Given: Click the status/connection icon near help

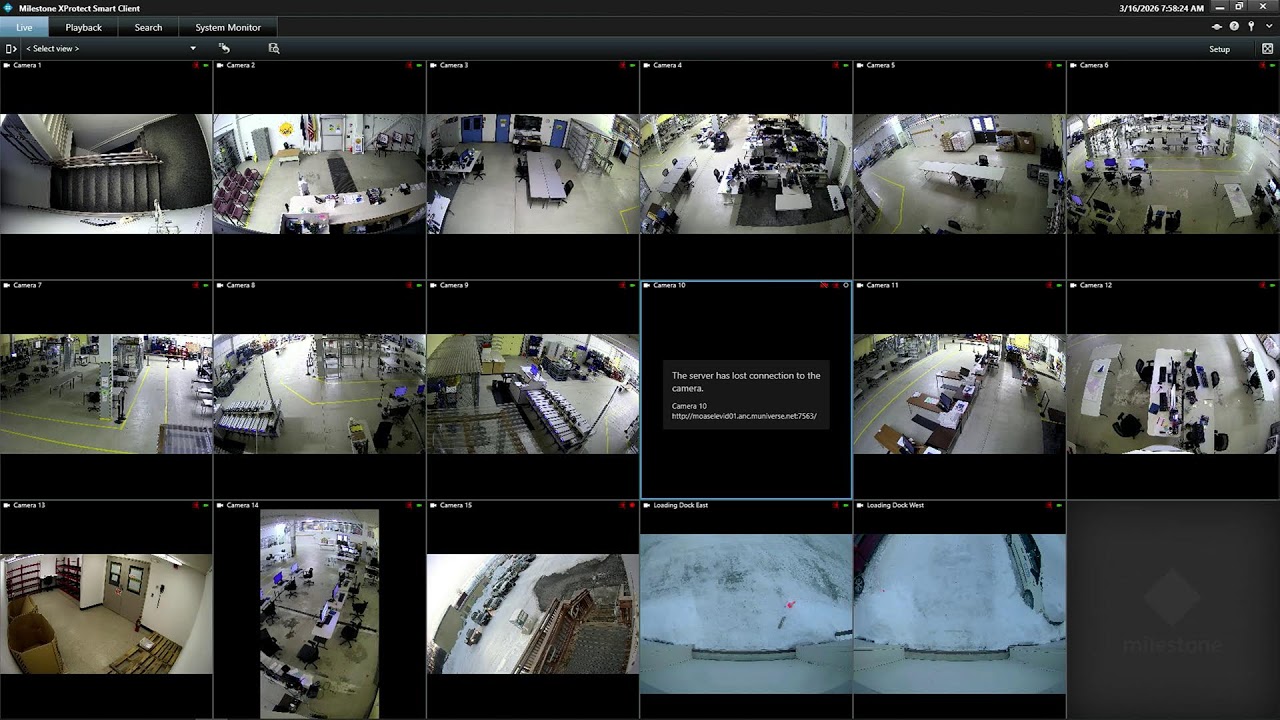Looking at the screenshot, I should [1217, 27].
